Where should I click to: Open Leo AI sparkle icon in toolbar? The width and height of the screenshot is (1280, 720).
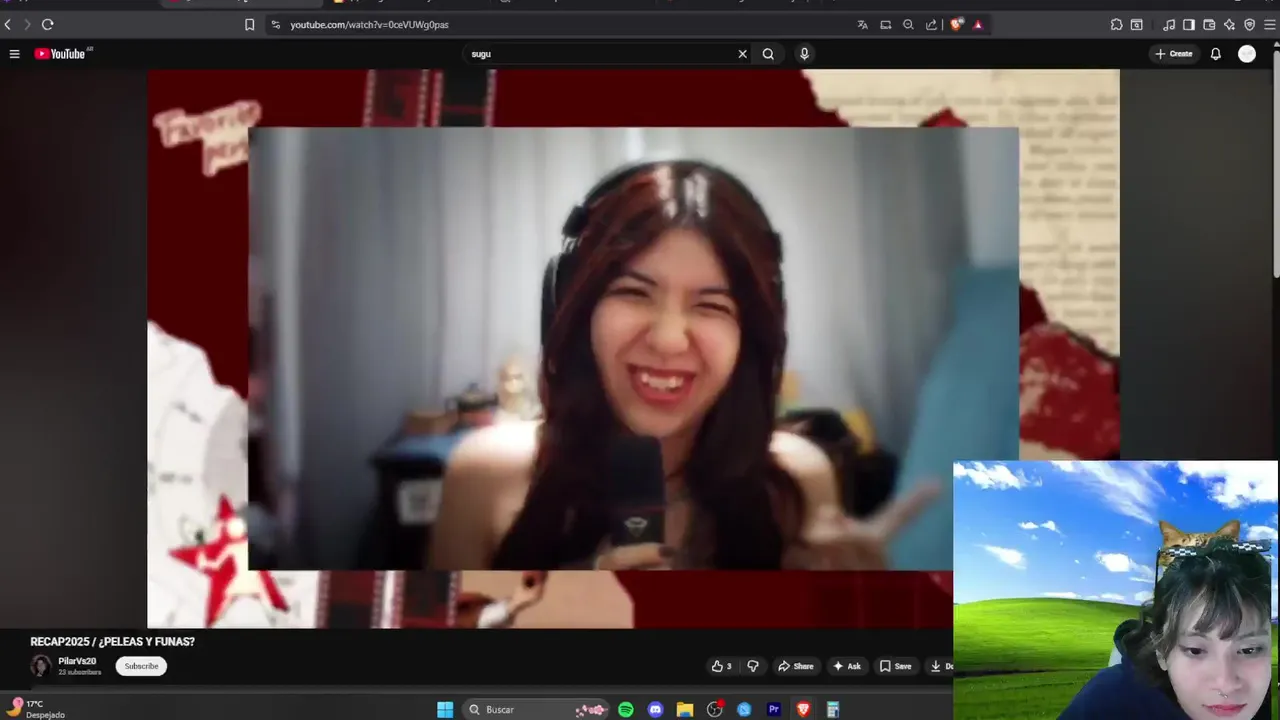[x=1229, y=24]
